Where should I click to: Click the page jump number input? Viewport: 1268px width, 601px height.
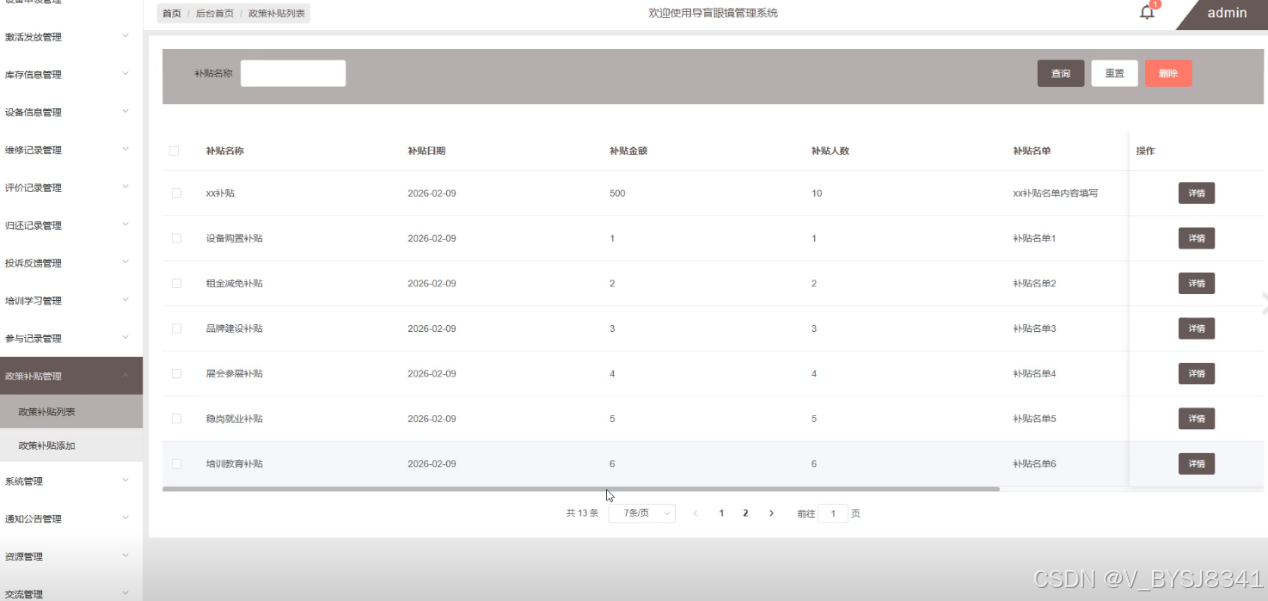click(x=832, y=513)
